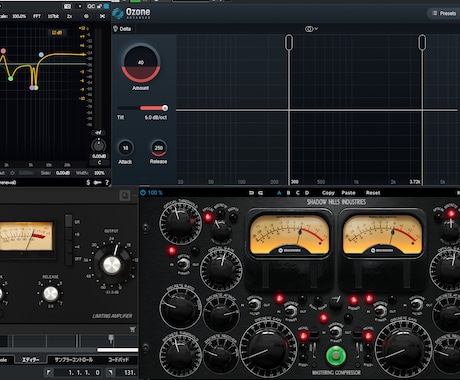This screenshot has height=380, width=460.
Task: Toggle the Shadow Hills power bypass icon
Action: 143,193
